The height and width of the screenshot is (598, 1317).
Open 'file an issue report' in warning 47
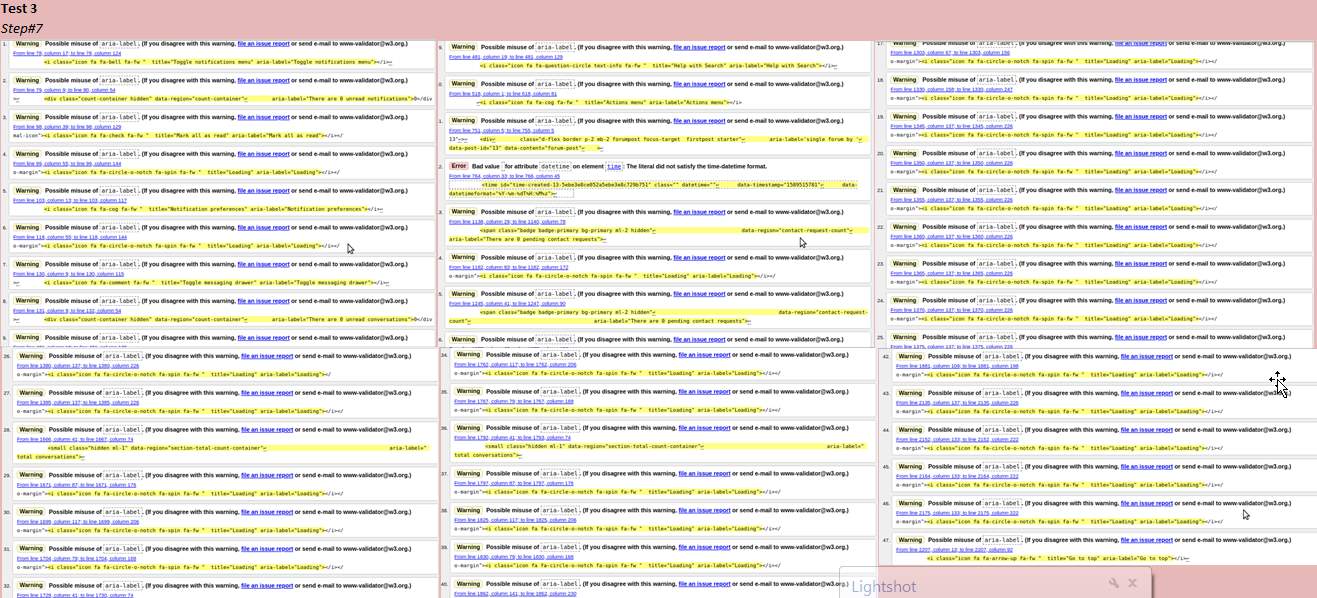1147,540
